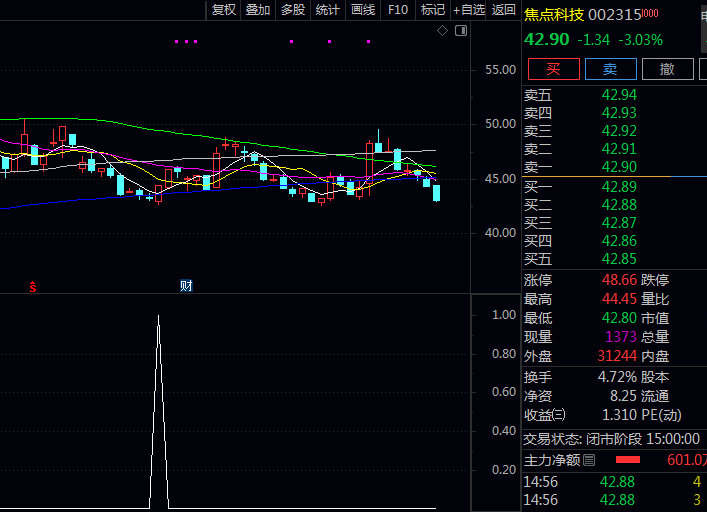
Task: Select 叠加 overlay in toolbar
Action: coord(258,10)
